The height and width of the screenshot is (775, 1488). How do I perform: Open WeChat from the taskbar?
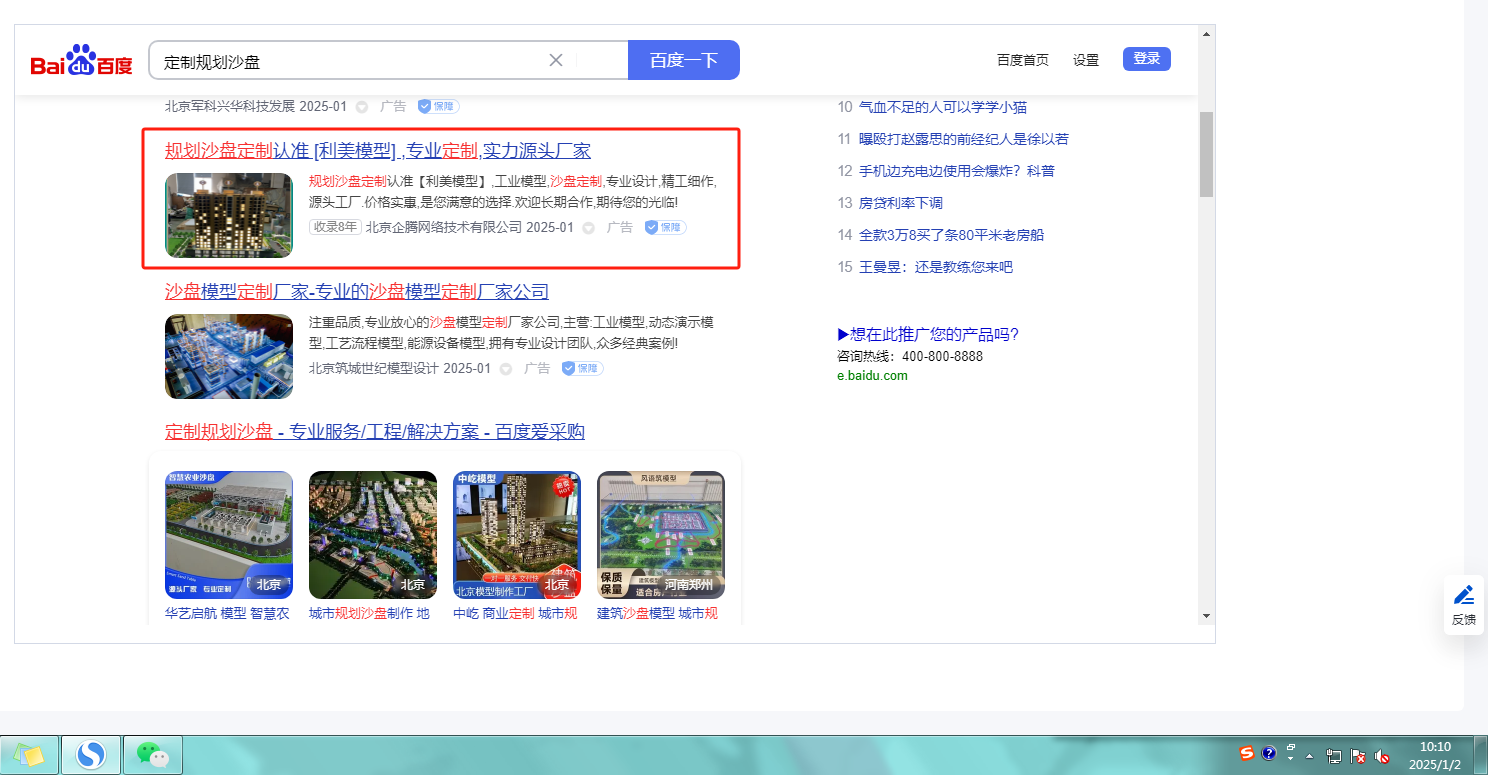tap(152, 754)
